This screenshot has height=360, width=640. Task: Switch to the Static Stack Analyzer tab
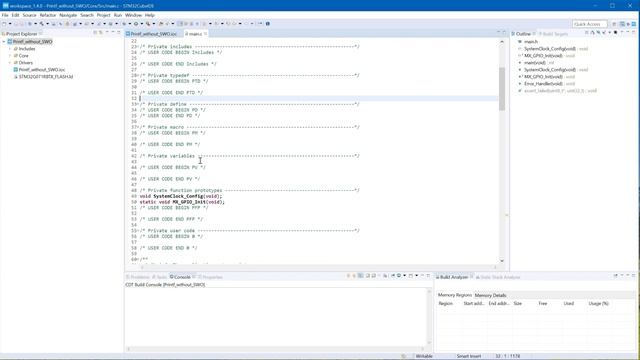tap(498, 277)
